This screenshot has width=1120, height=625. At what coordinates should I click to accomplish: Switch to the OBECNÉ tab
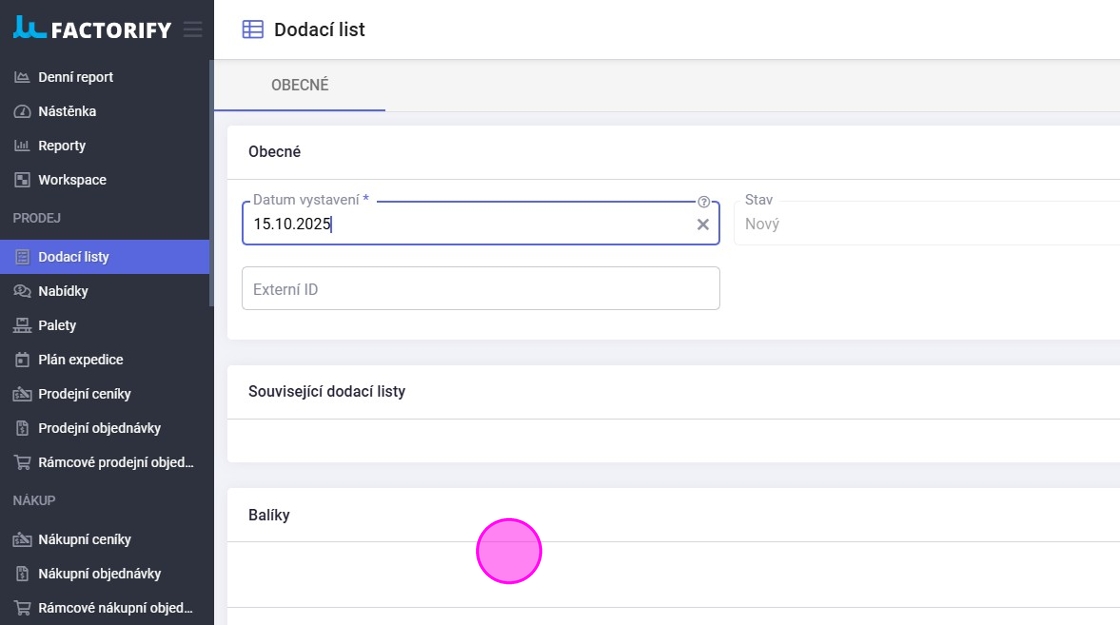point(300,86)
